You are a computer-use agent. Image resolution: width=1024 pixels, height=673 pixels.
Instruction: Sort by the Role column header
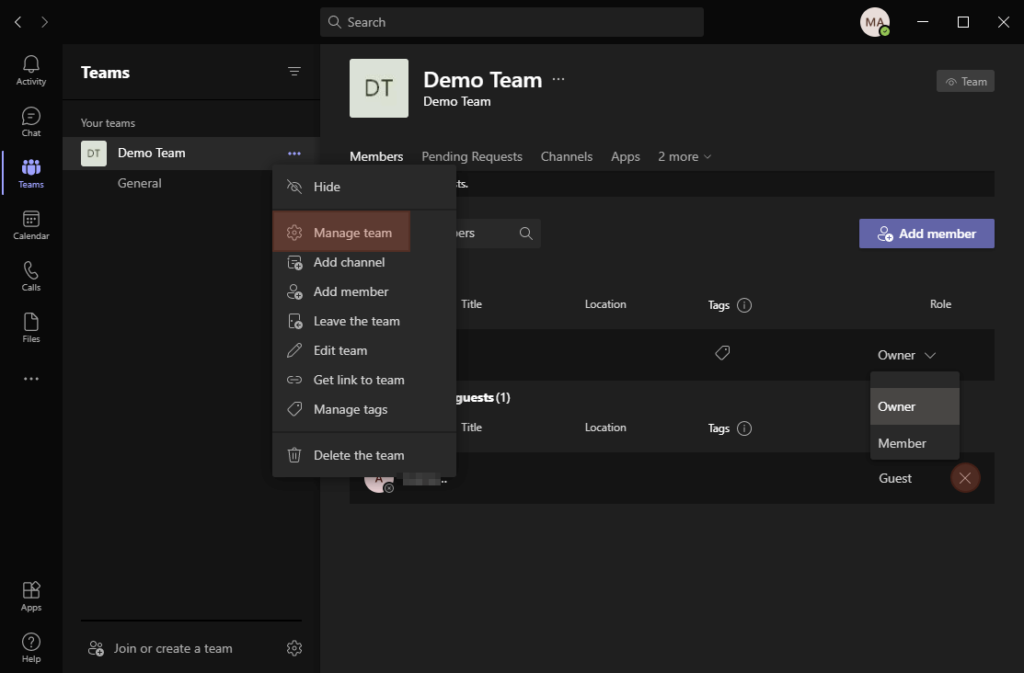pos(940,304)
